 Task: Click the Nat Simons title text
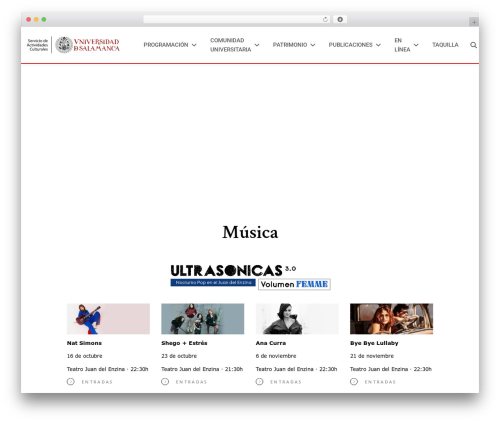(x=84, y=343)
